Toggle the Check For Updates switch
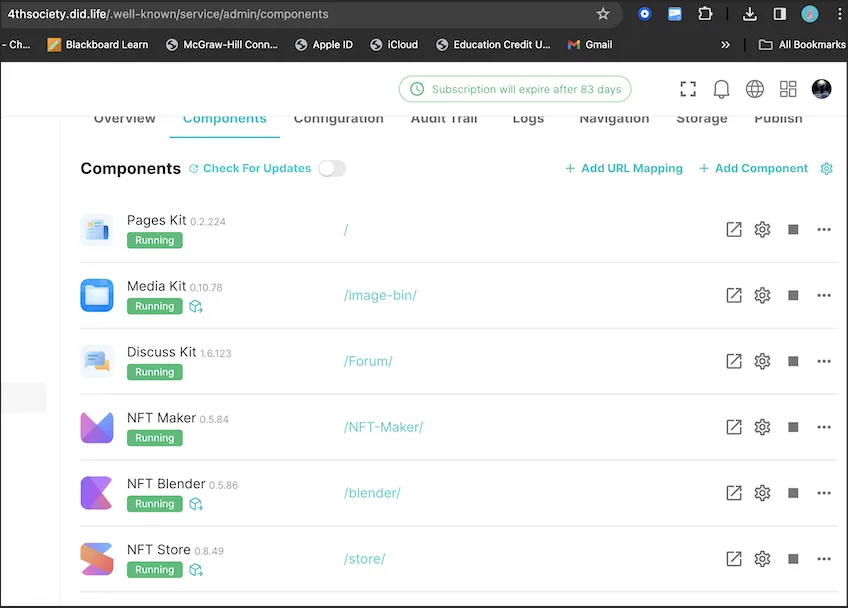 pyautogui.click(x=332, y=168)
